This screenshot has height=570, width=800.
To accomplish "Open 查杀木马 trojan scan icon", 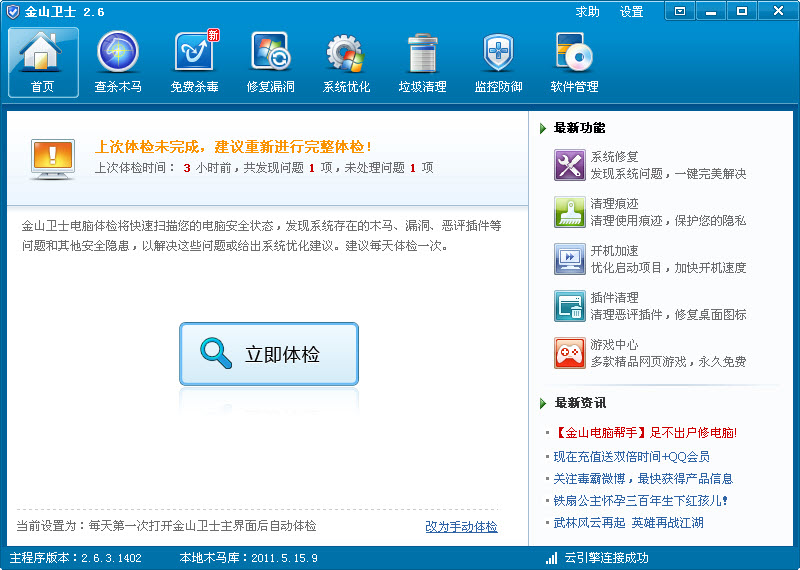I will (x=118, y=52).
